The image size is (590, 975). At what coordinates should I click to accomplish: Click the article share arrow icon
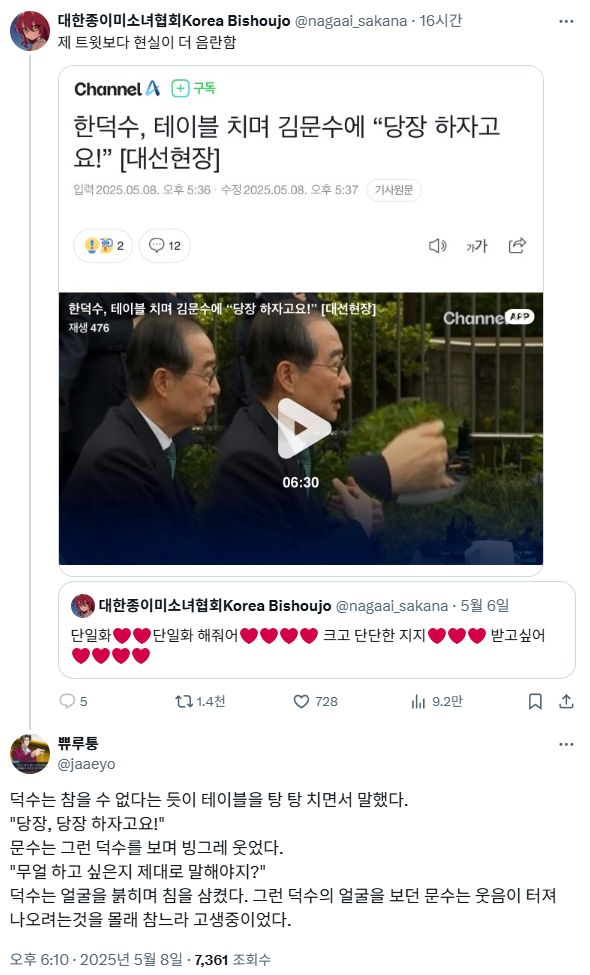coord(517,246)
